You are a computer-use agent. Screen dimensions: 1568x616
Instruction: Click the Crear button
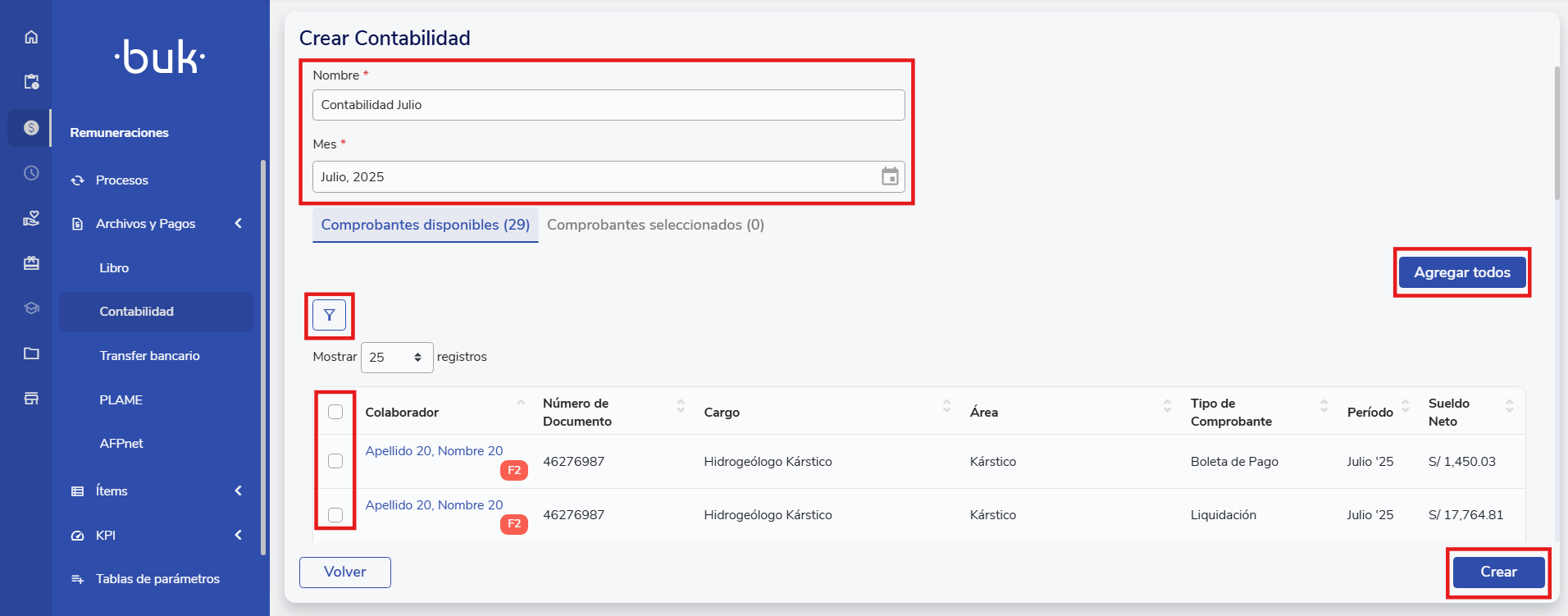tap(1497, 573)
